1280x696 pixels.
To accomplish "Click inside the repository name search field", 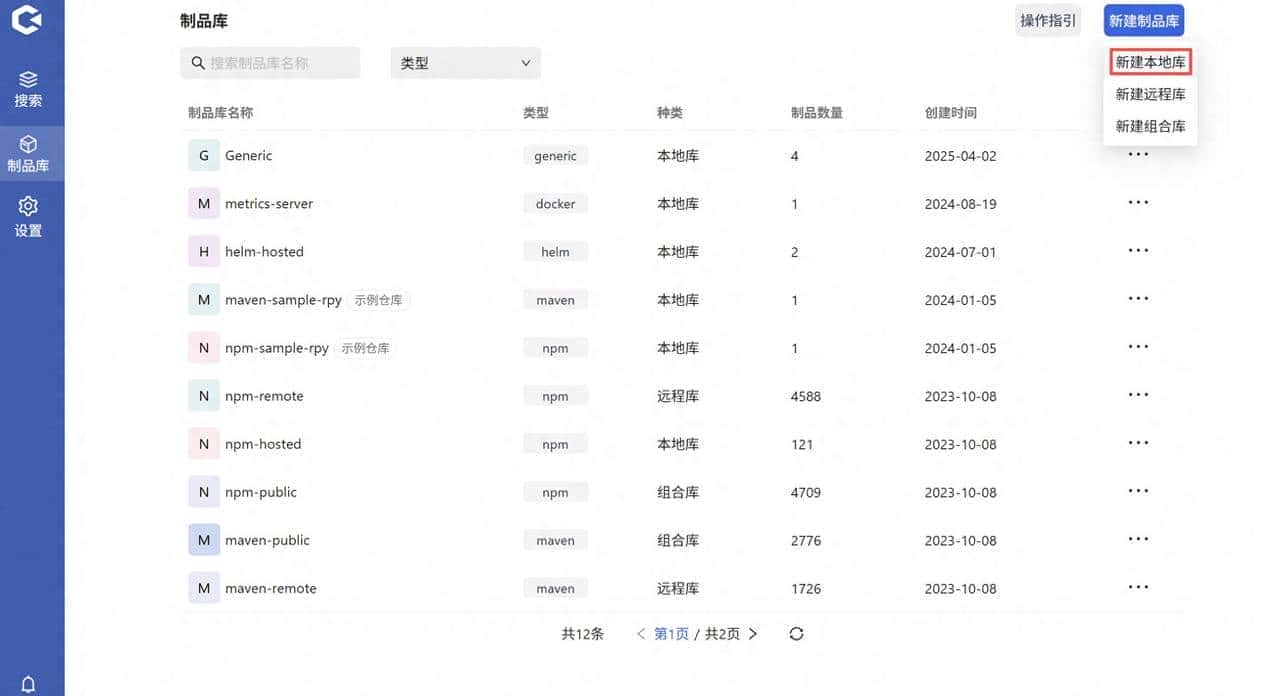I will (270, 62).
